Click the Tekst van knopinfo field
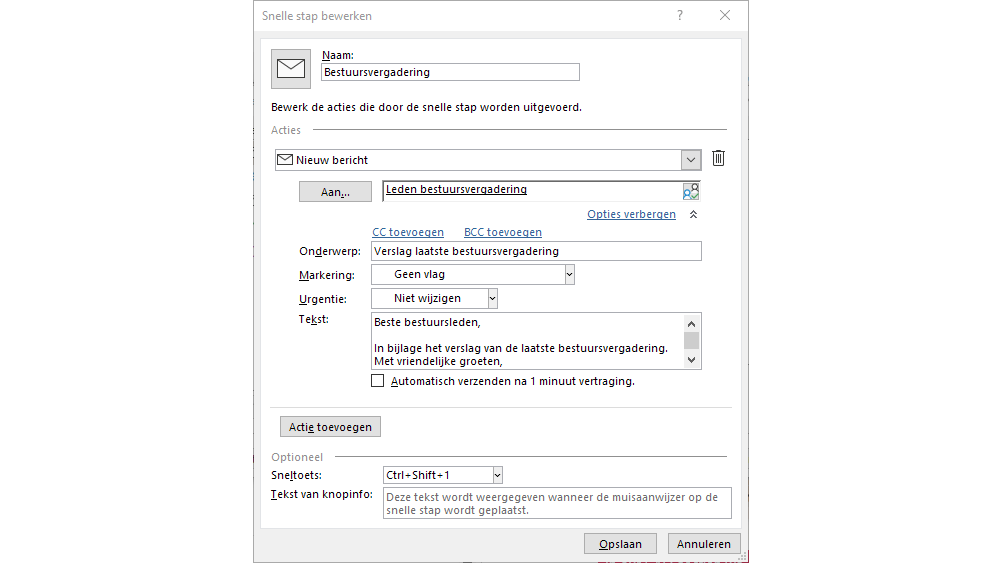Screen dimensions: 1001x563 point(557,503)
